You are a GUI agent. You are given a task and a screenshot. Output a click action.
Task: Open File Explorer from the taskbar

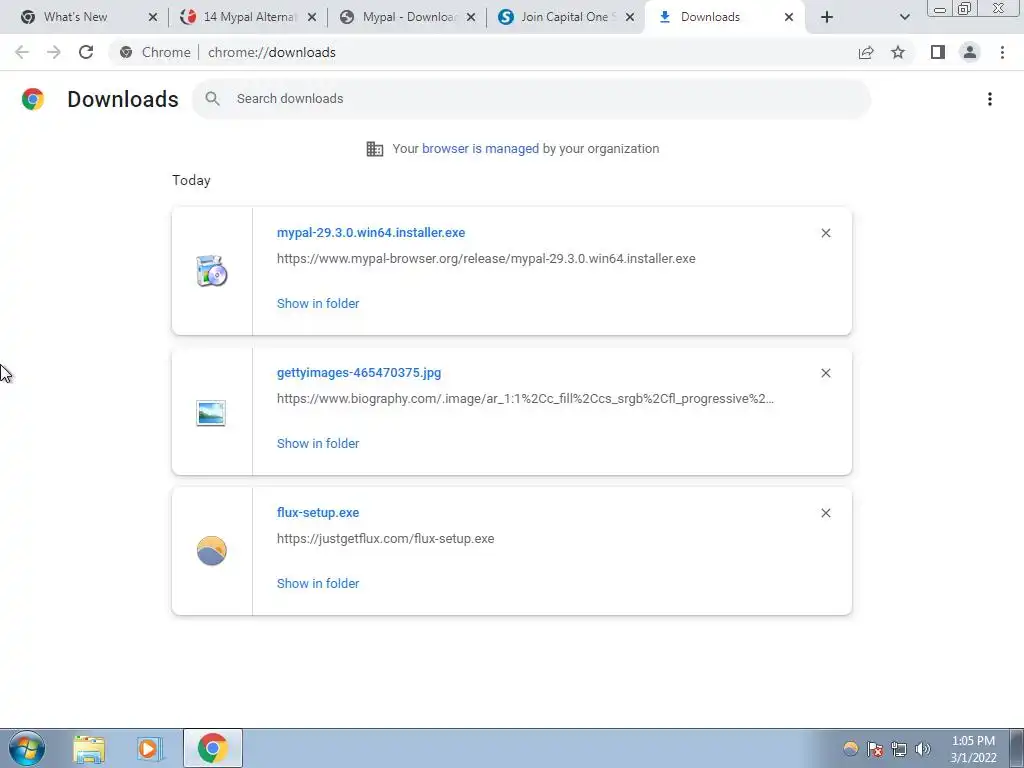click(89, 748)
